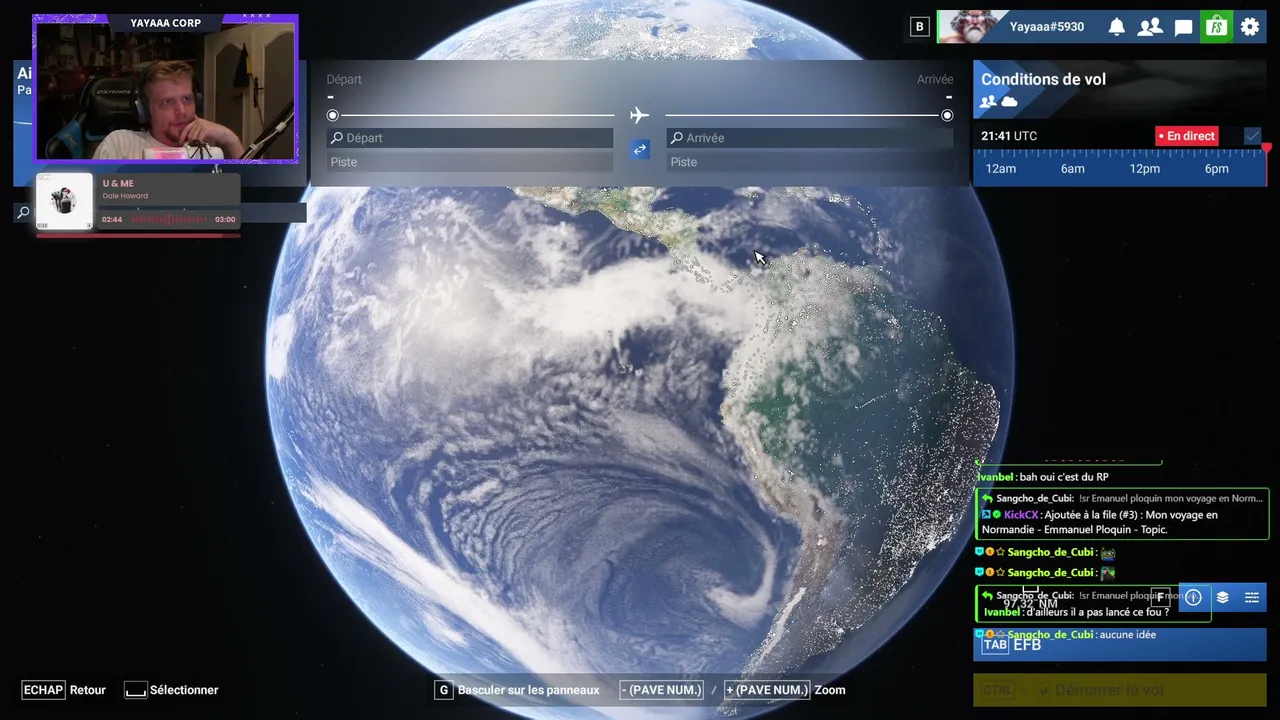Click the 21:41 UTC time readout
The width and height of the screenshot is (1280, 720).
point(1009,136)
